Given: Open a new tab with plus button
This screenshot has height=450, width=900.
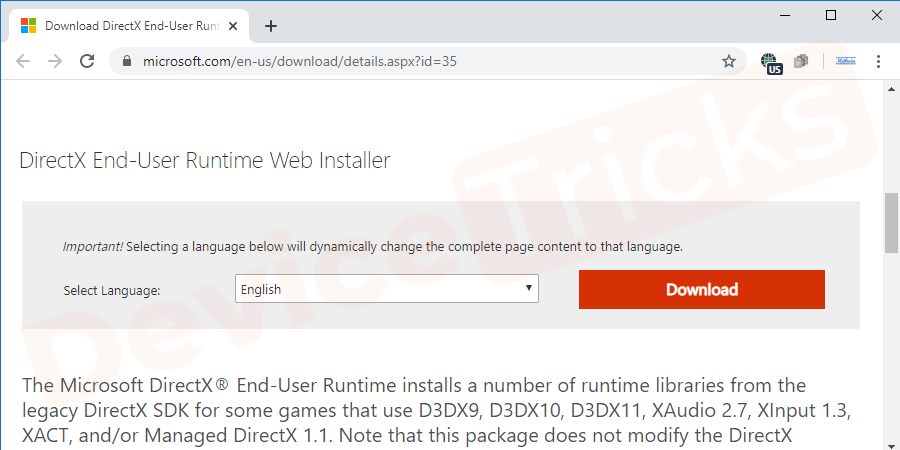Looking at the screenshot, I should [x=271, y=26].
